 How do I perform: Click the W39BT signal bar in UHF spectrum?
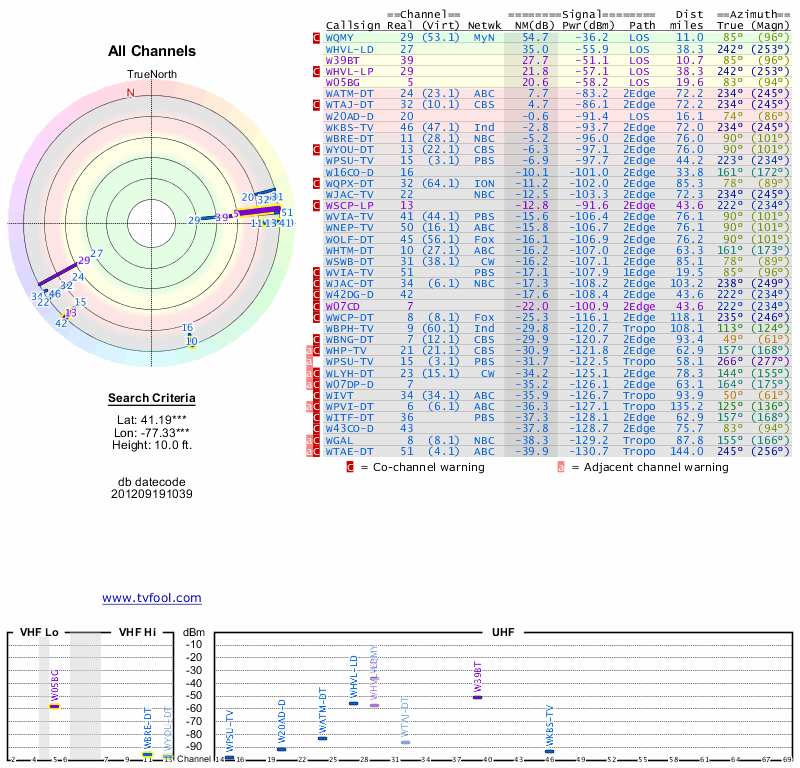(x=477, y=696)
